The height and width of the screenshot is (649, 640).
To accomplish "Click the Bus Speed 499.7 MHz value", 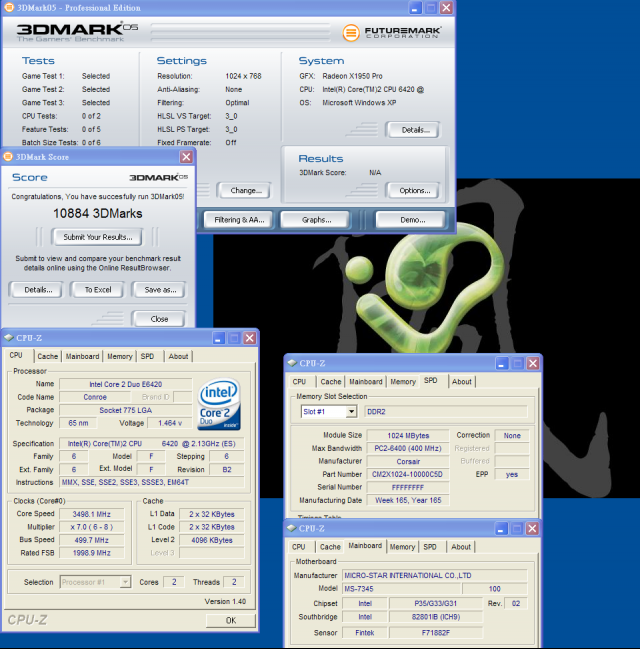I will click(91, 540).
